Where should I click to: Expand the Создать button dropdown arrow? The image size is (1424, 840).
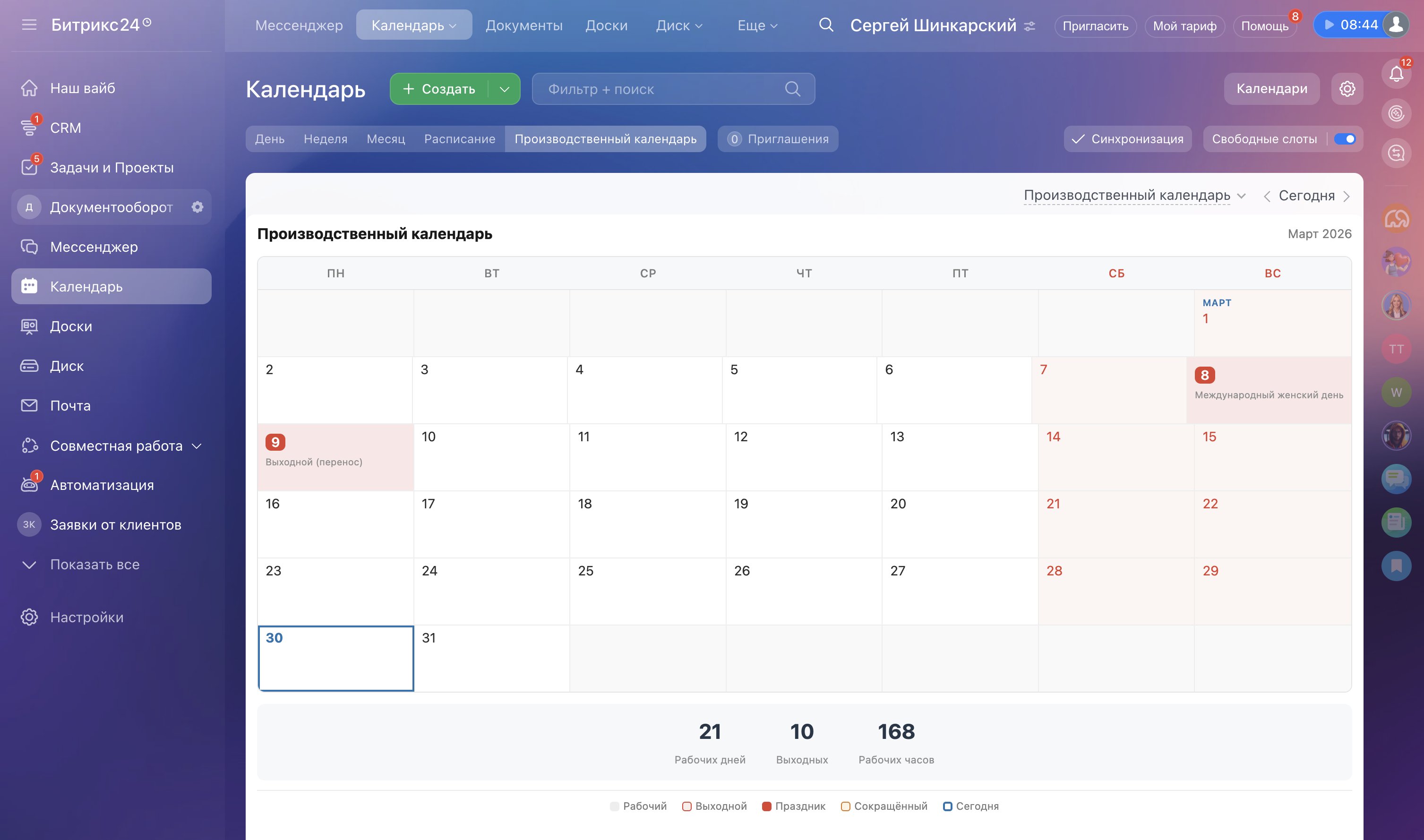(x=504, y=89)
